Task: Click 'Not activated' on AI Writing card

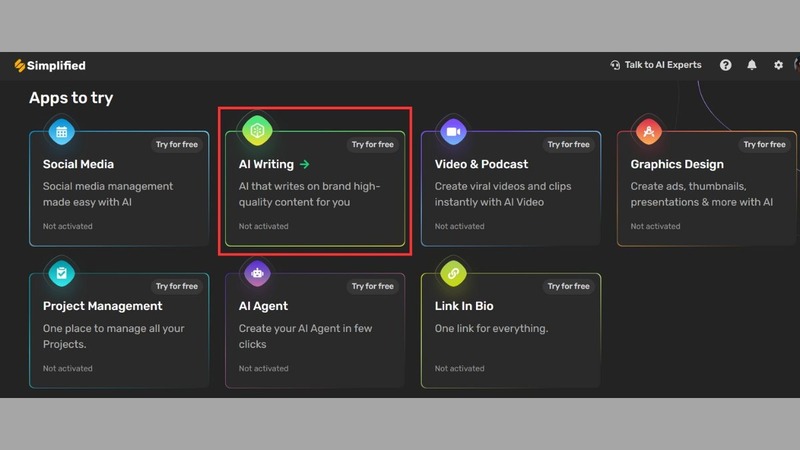Action: (263, 226)
